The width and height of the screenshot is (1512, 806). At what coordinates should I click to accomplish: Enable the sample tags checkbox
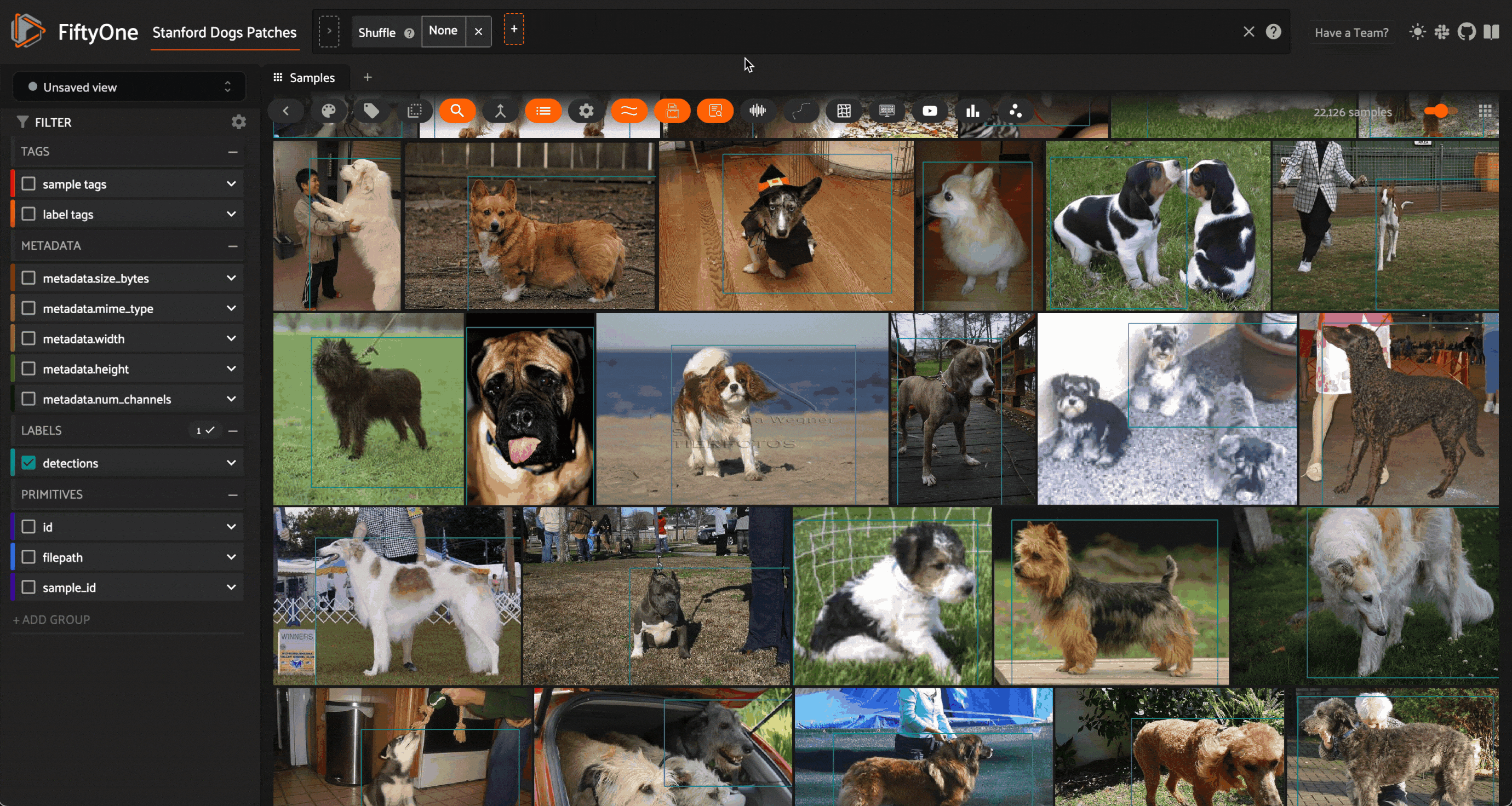[28, 183]
